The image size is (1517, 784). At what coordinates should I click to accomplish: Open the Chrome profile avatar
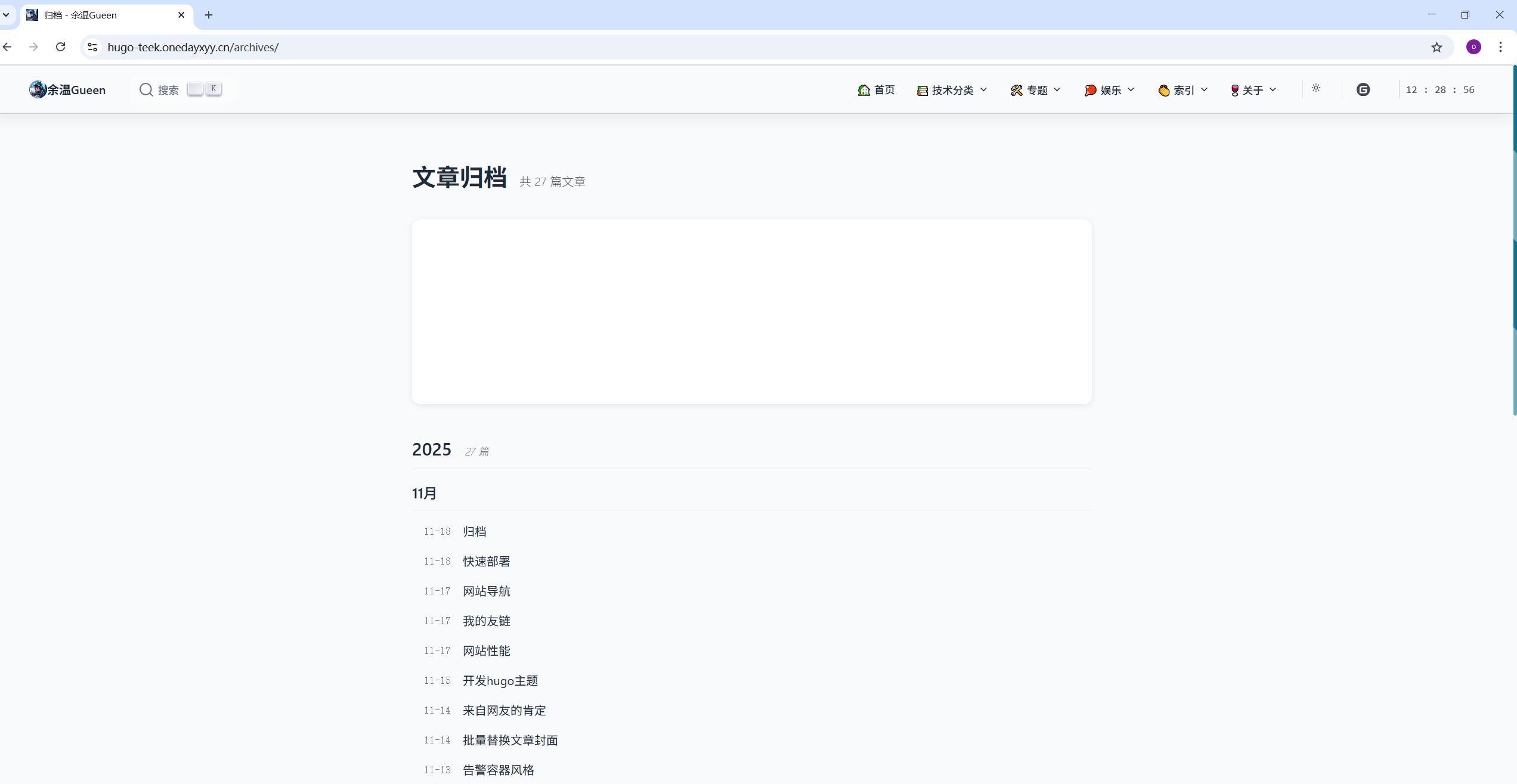[x=1473, y=47]
